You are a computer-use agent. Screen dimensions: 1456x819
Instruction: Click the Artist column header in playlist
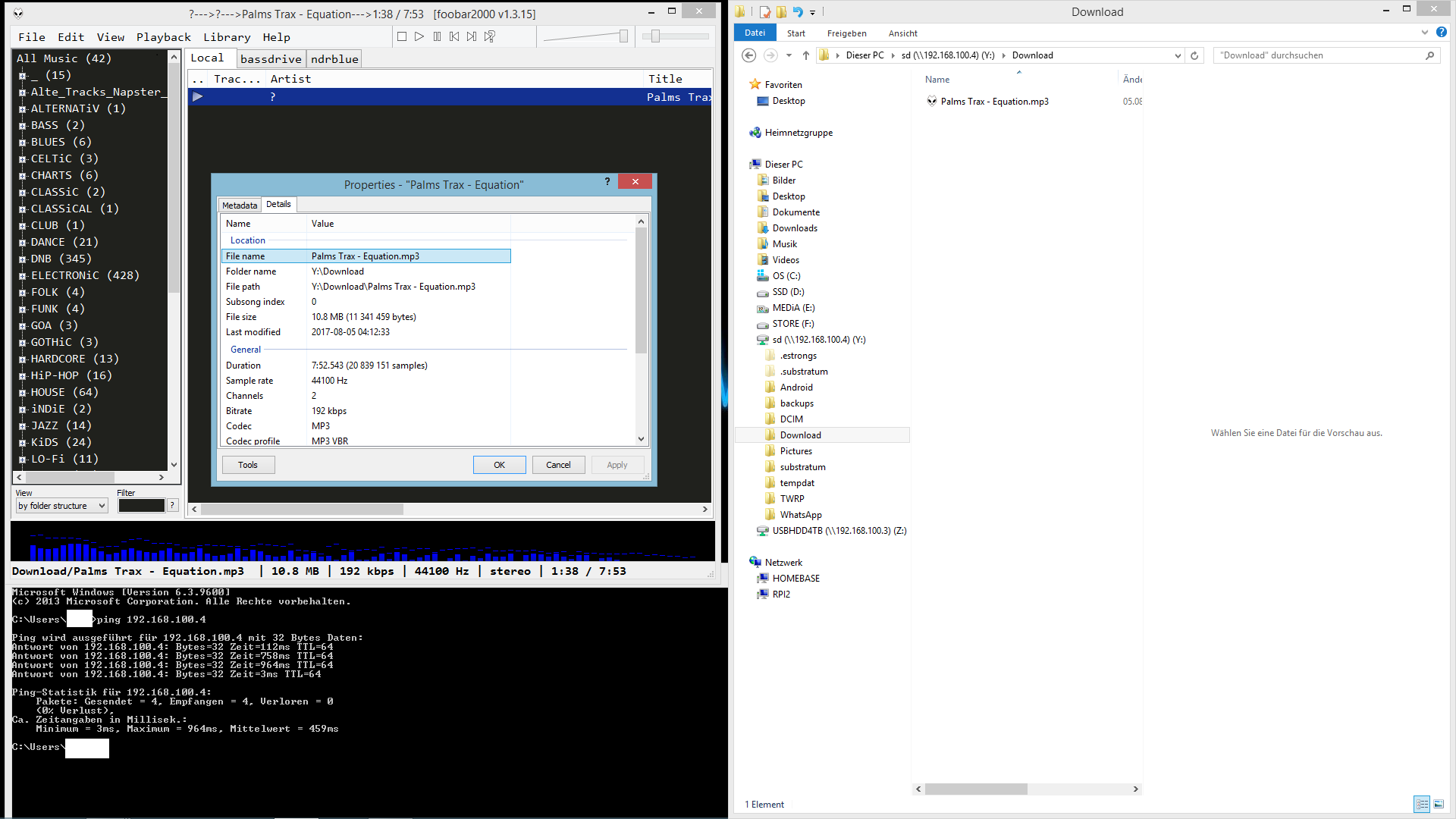point(455,79)
